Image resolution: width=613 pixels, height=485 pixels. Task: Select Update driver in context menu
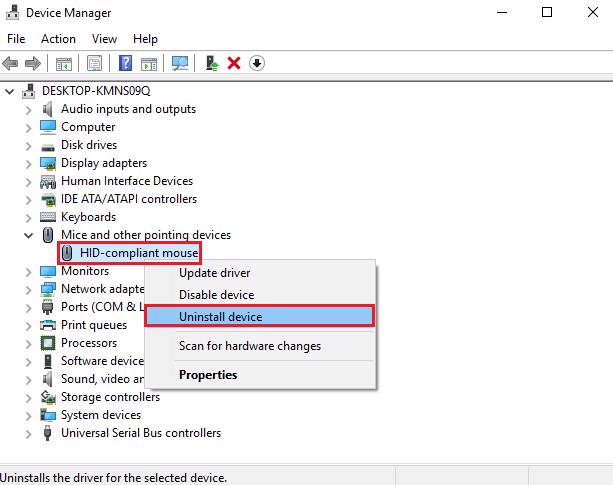pyautogui.click(x=214, y=273)
